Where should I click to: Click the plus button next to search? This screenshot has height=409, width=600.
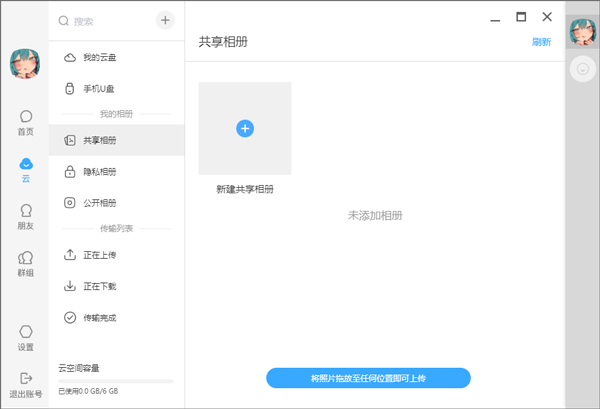tap(165, 20)
